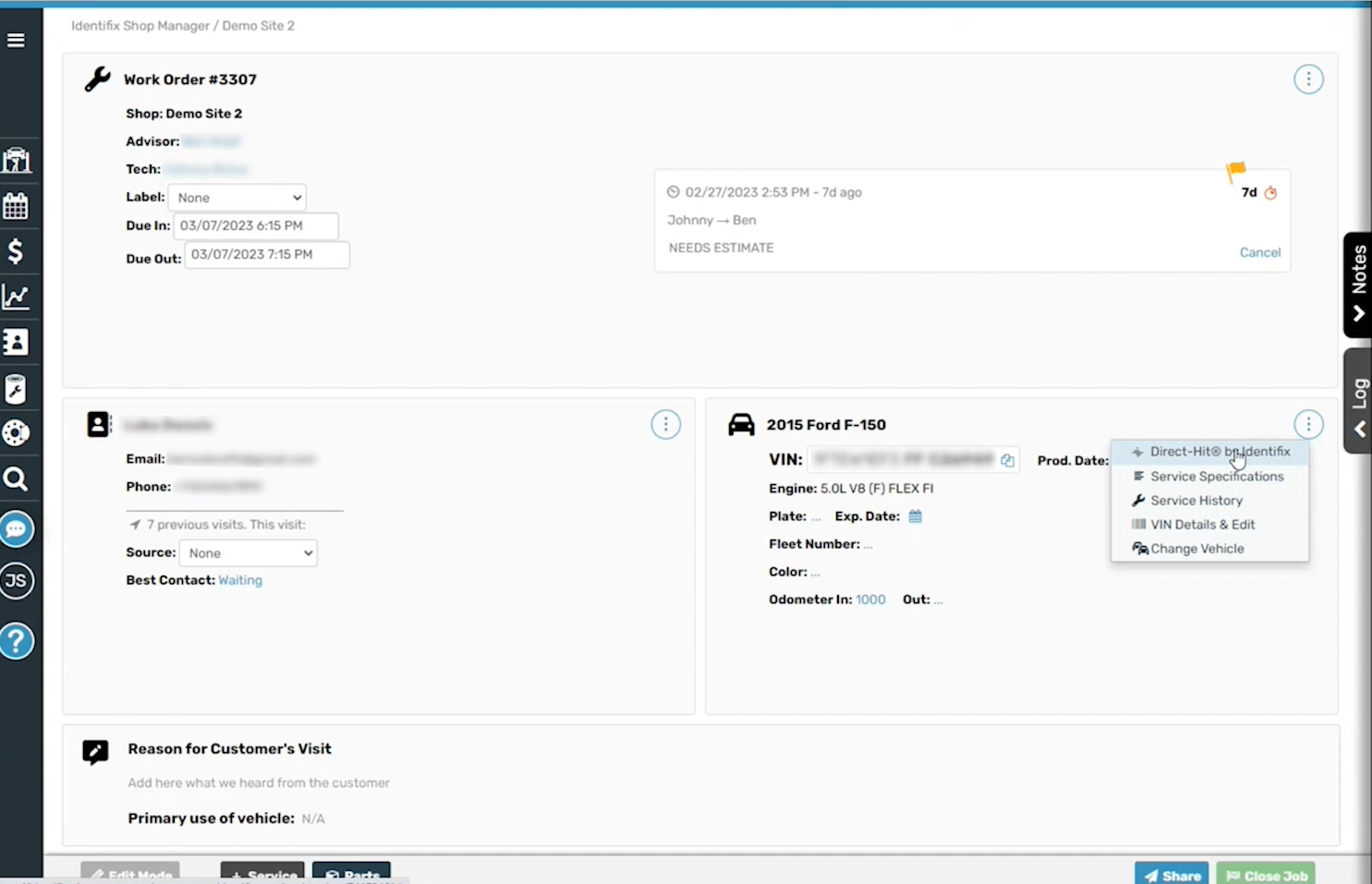Click the Due In date field
The width and height of the screenshot is (1372, 884).
(256, 224)
